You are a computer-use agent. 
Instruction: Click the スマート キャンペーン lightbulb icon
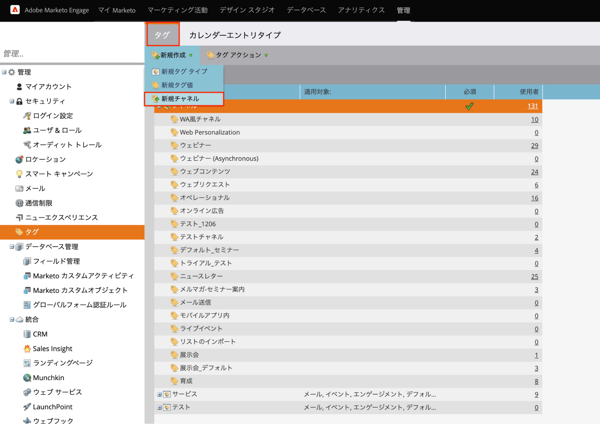(19, 174)
